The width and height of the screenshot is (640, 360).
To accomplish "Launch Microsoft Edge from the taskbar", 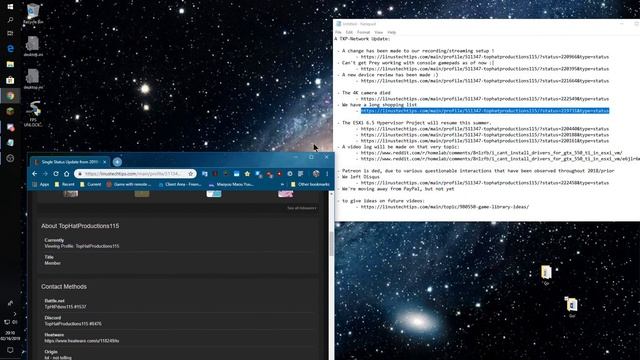I will point(10,49).
